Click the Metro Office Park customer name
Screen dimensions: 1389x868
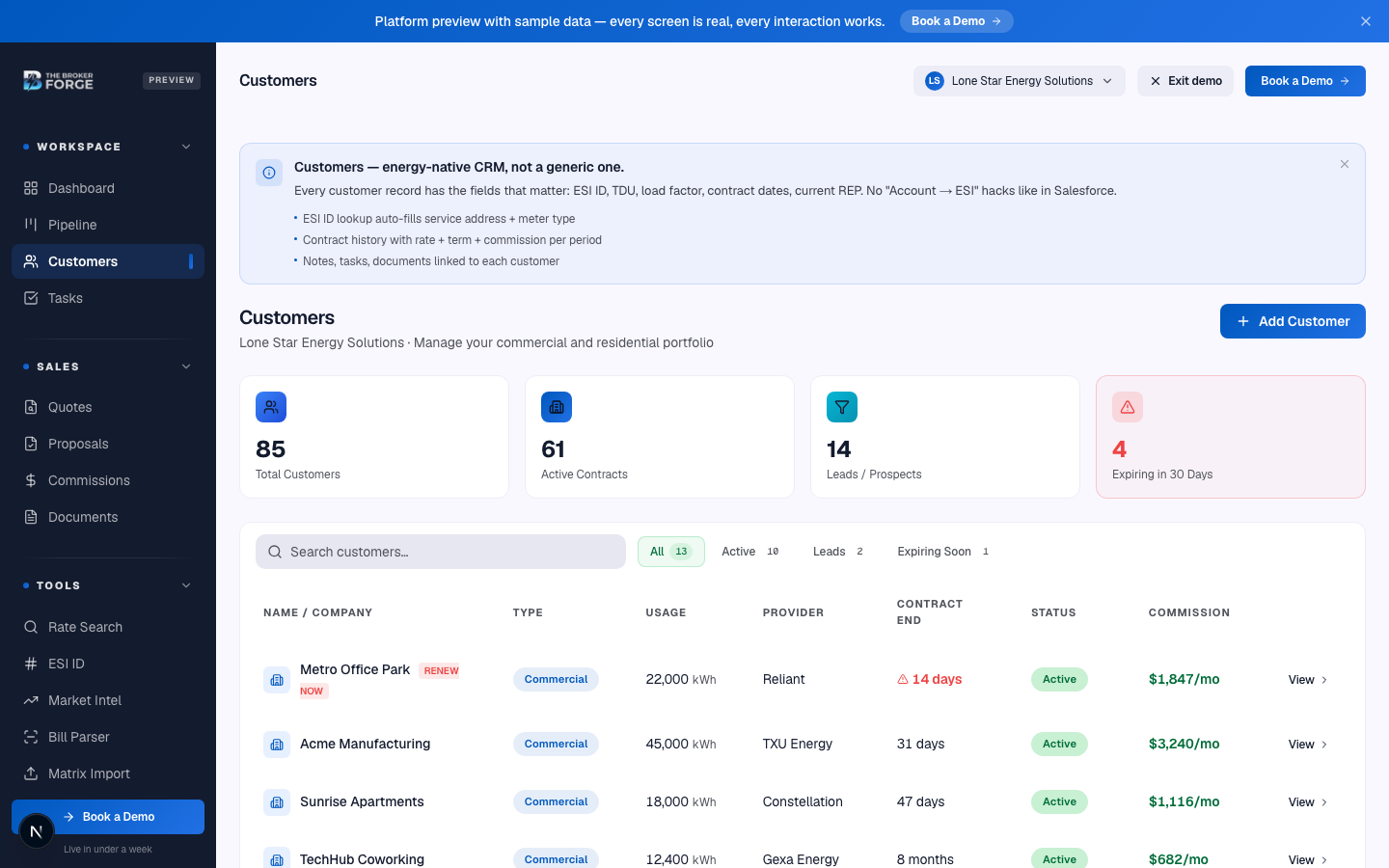click(355, 669)
